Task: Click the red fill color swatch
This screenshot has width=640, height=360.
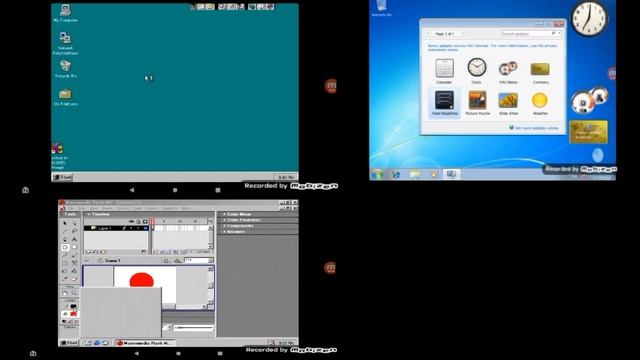Action: point(73,314)
